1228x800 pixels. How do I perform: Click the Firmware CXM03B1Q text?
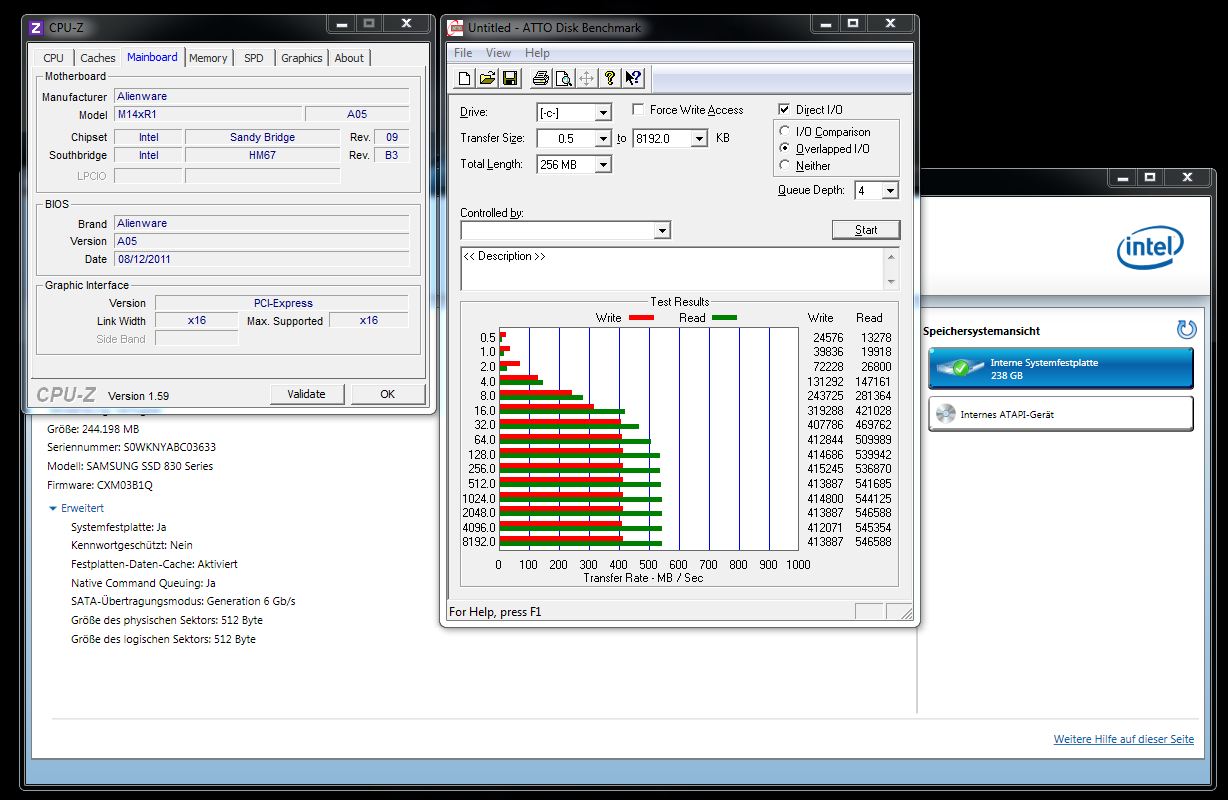coord(100,485)
